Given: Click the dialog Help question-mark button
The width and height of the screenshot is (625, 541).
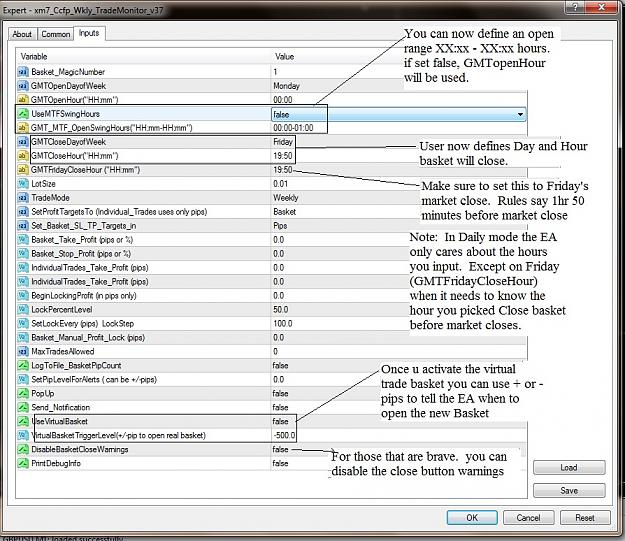Looking at the screenshot, I should click(x=576, y=7).
